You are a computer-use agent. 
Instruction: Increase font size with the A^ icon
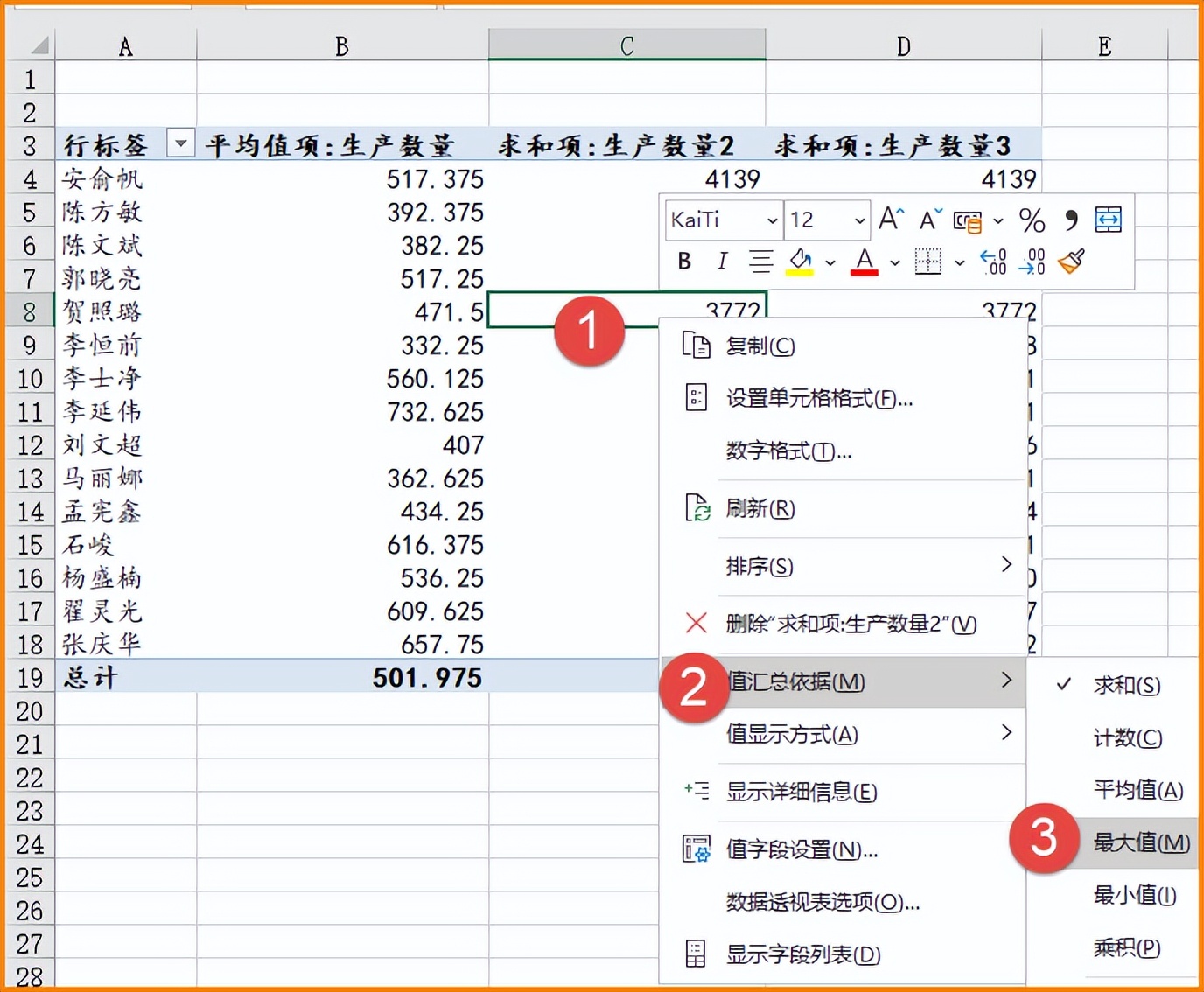890,219
